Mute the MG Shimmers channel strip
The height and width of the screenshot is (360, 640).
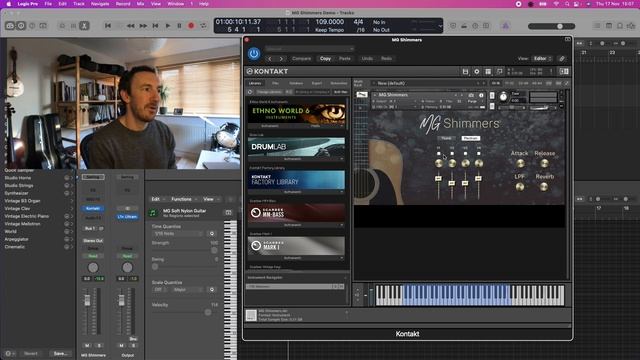pos(87,346)
